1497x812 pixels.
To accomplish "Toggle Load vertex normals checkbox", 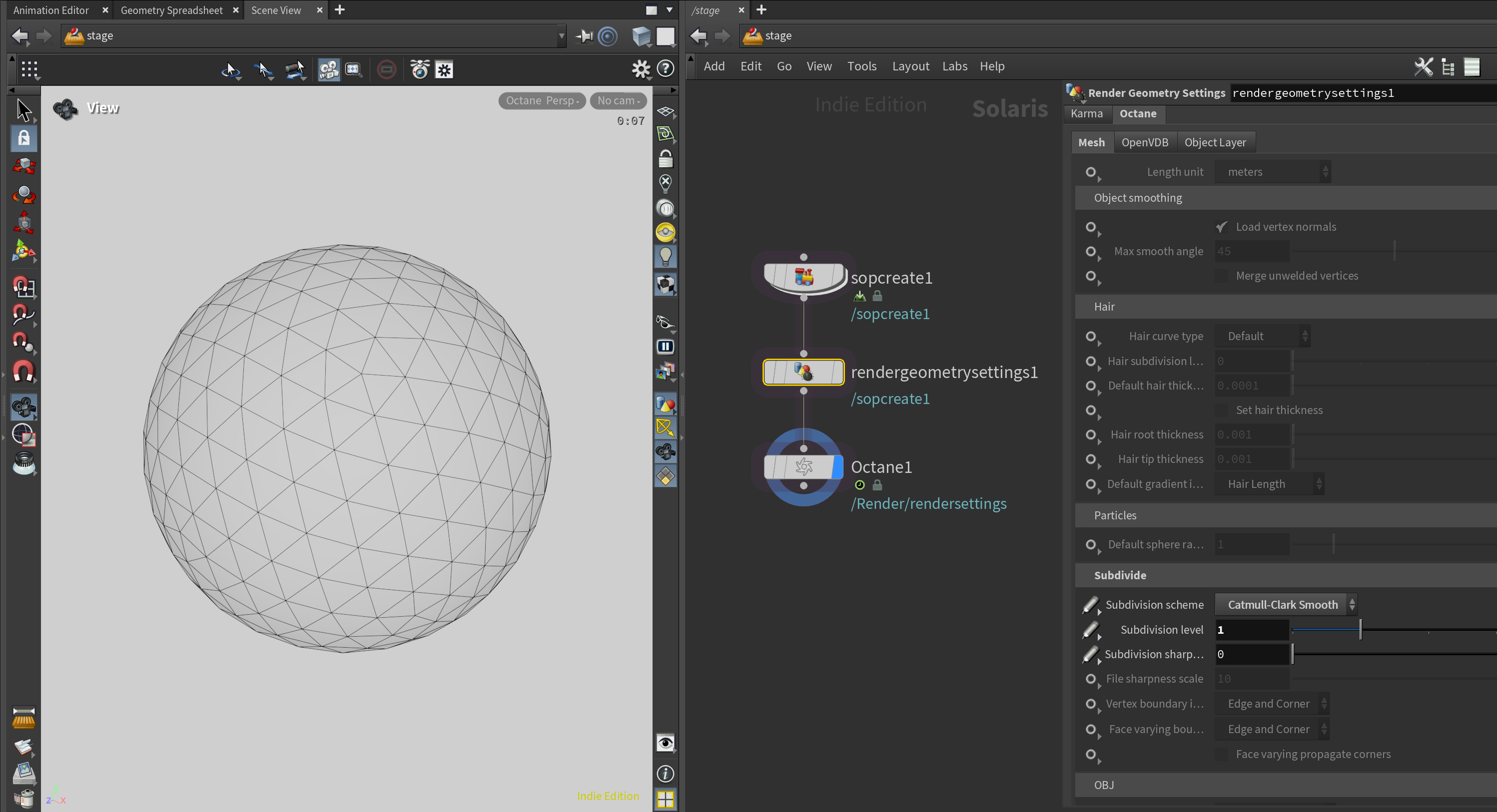I will point(1222,227).
